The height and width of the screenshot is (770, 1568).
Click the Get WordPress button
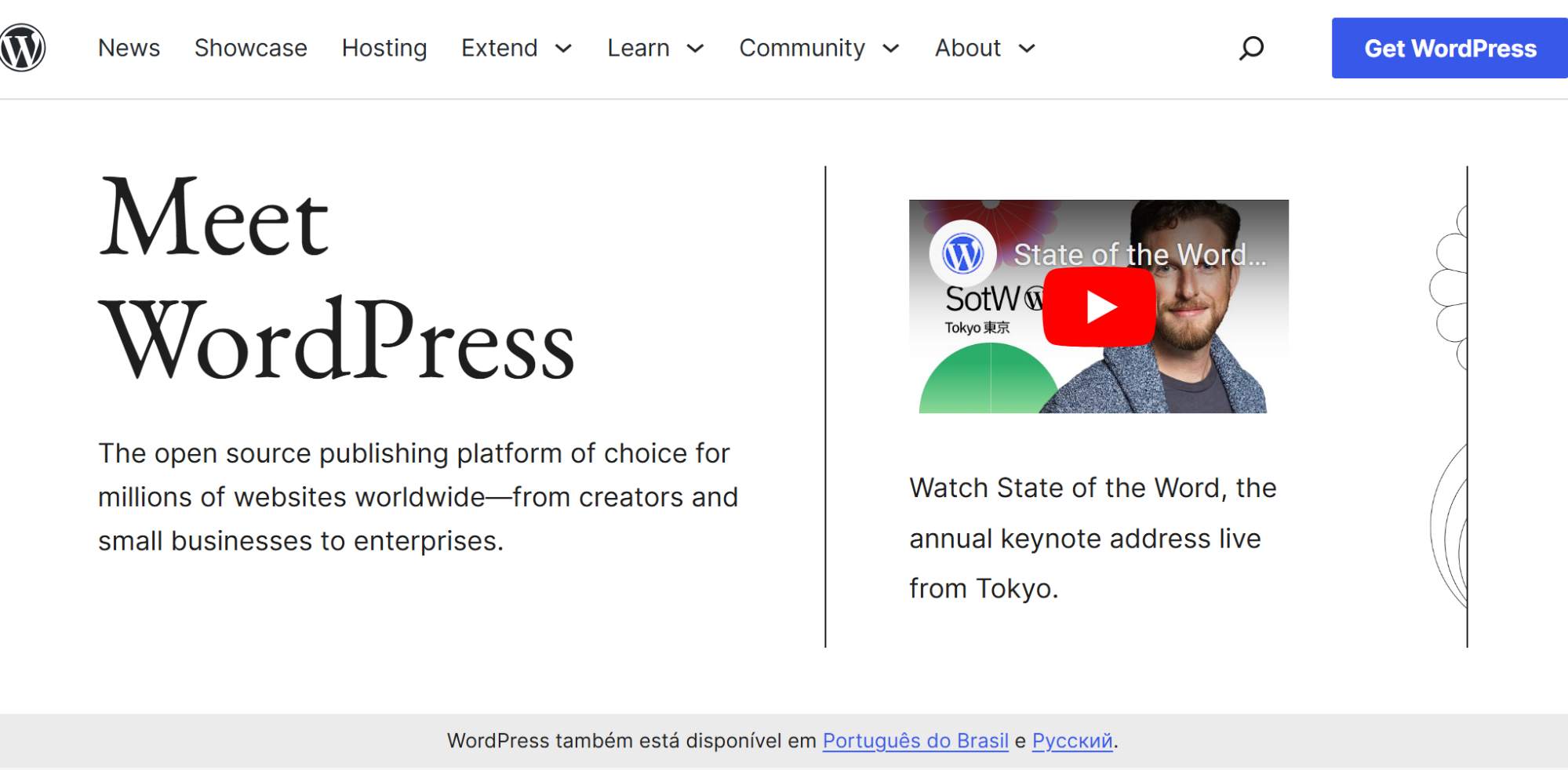point(1450,48)
